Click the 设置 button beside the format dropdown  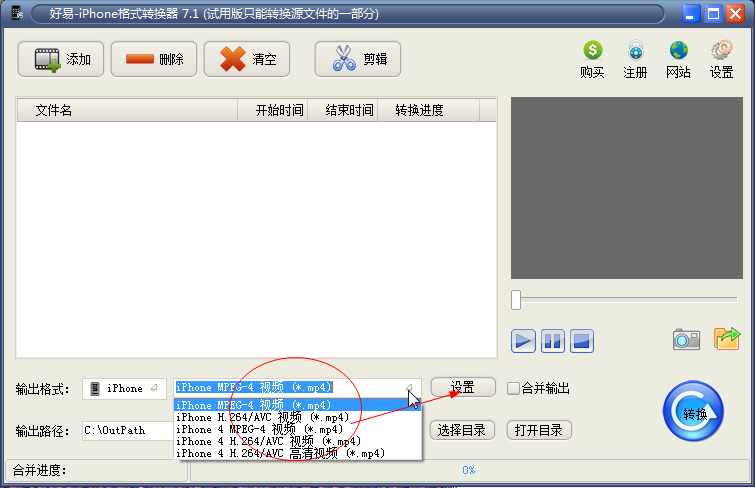coord(463,387)
